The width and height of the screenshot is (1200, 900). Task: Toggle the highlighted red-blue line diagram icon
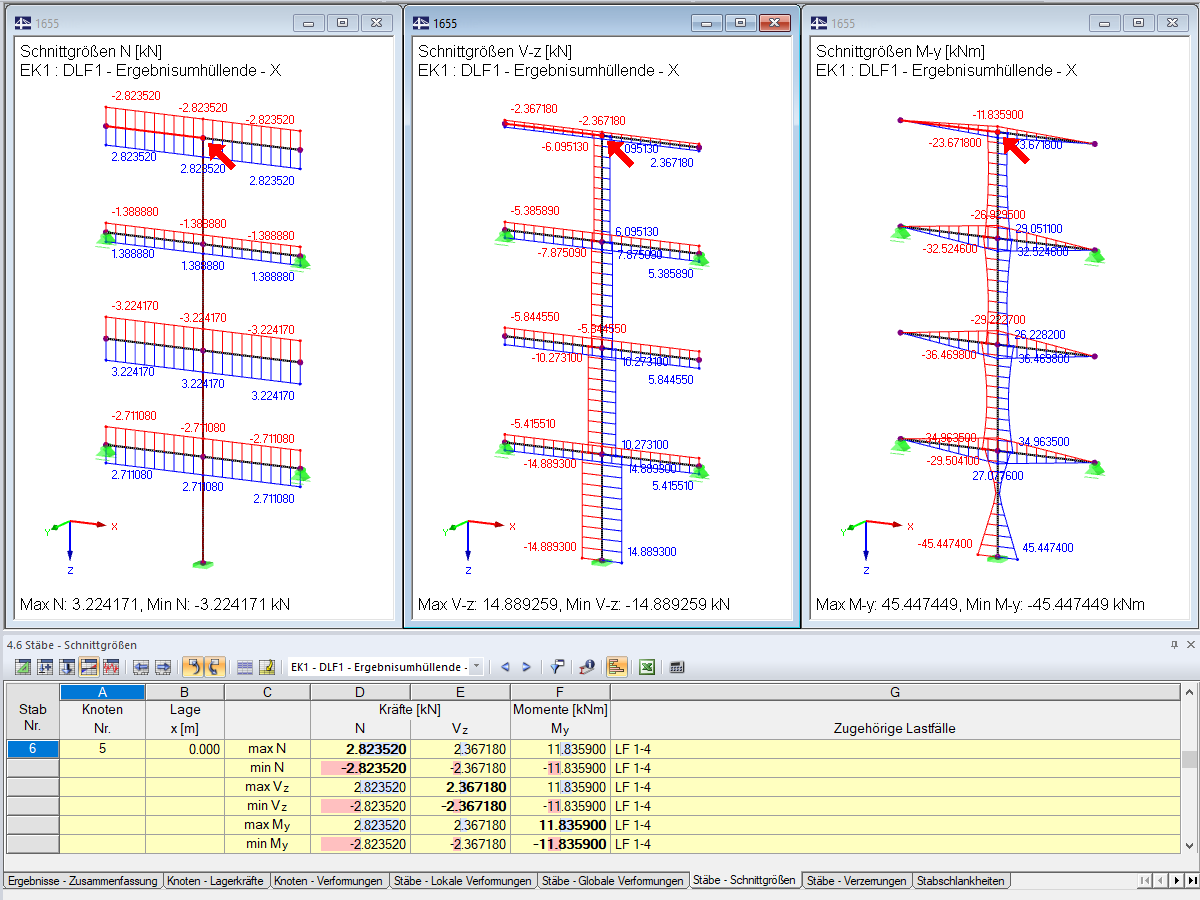89,666
